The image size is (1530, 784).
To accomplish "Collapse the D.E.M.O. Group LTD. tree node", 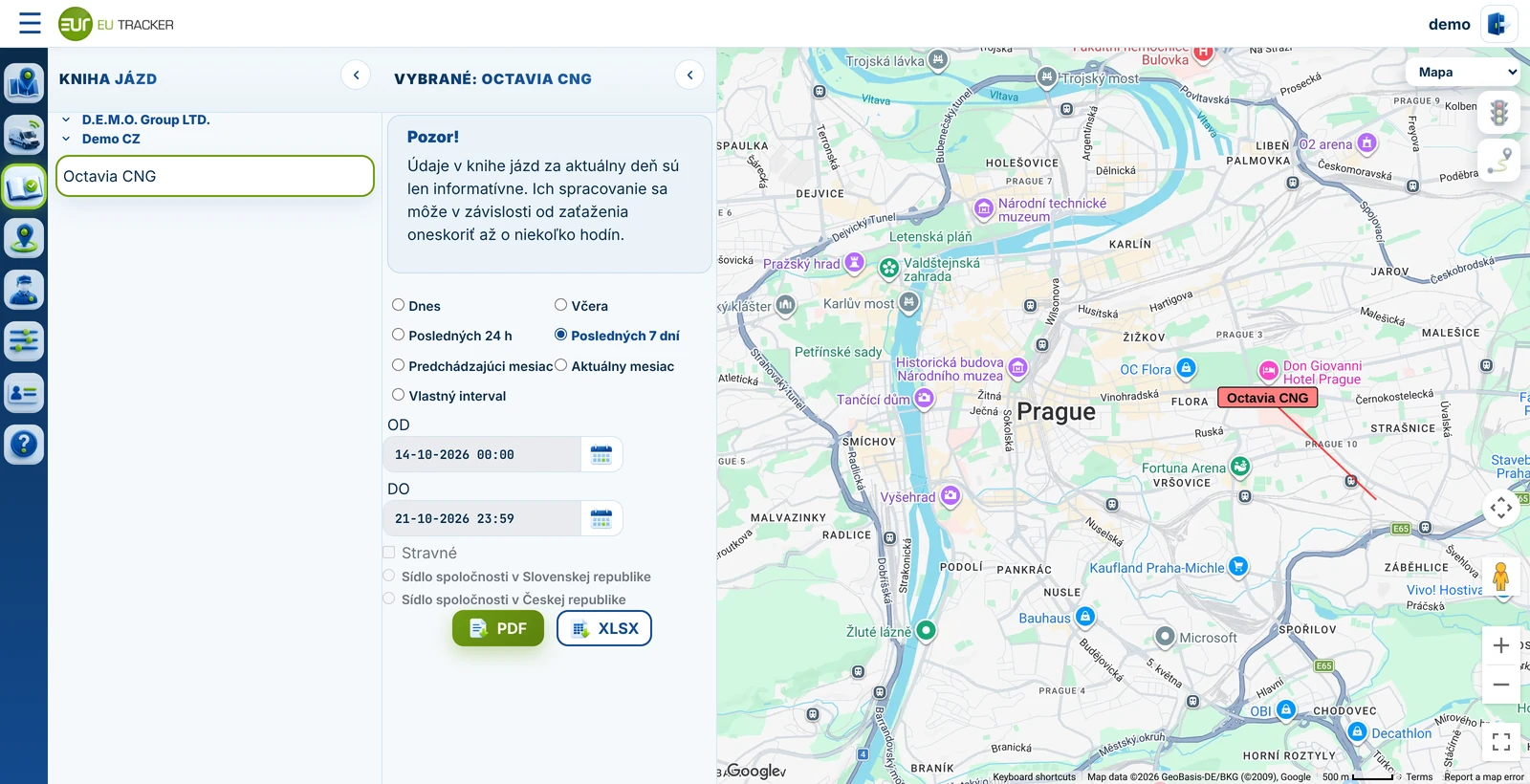I will (x=66, y=120).
